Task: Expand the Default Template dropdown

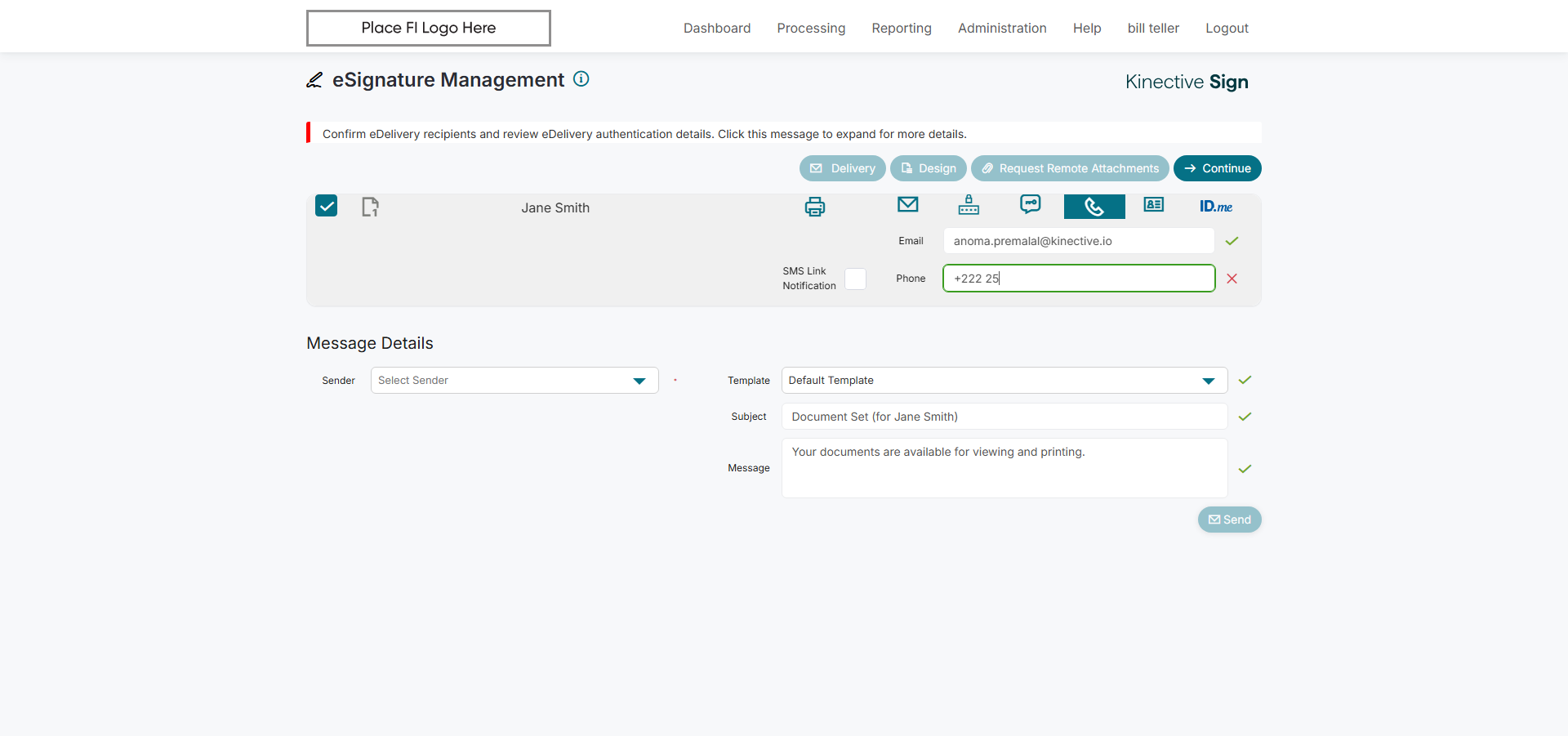Action: [x=1004, y=381]
